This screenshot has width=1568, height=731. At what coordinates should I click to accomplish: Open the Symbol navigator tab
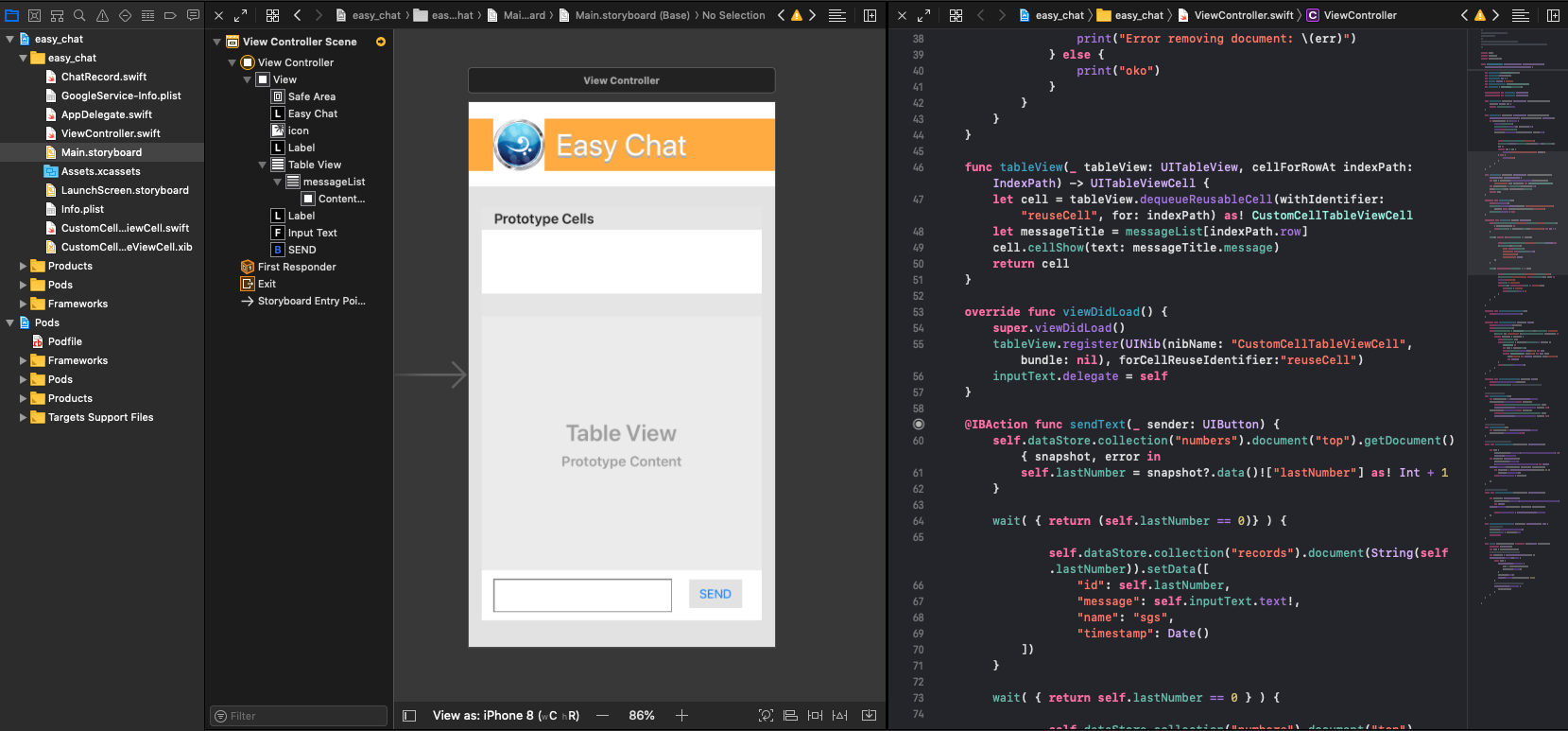[57, 15]
